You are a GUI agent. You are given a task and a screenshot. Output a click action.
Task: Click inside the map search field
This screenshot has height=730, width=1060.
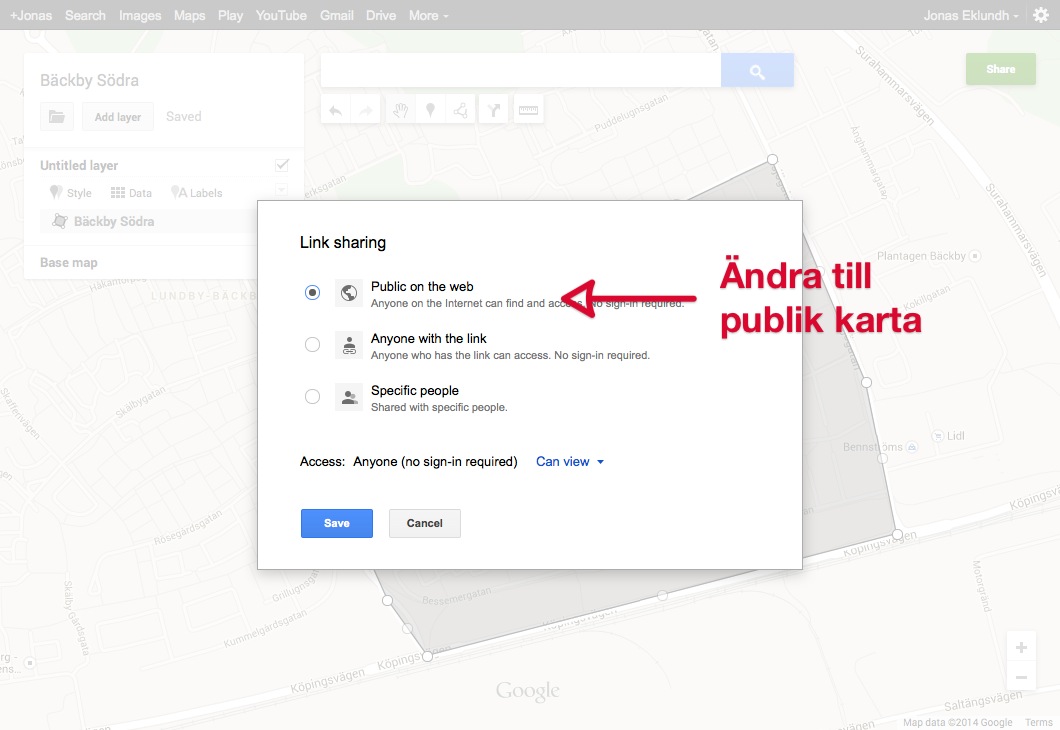click(x=521, y=70)
